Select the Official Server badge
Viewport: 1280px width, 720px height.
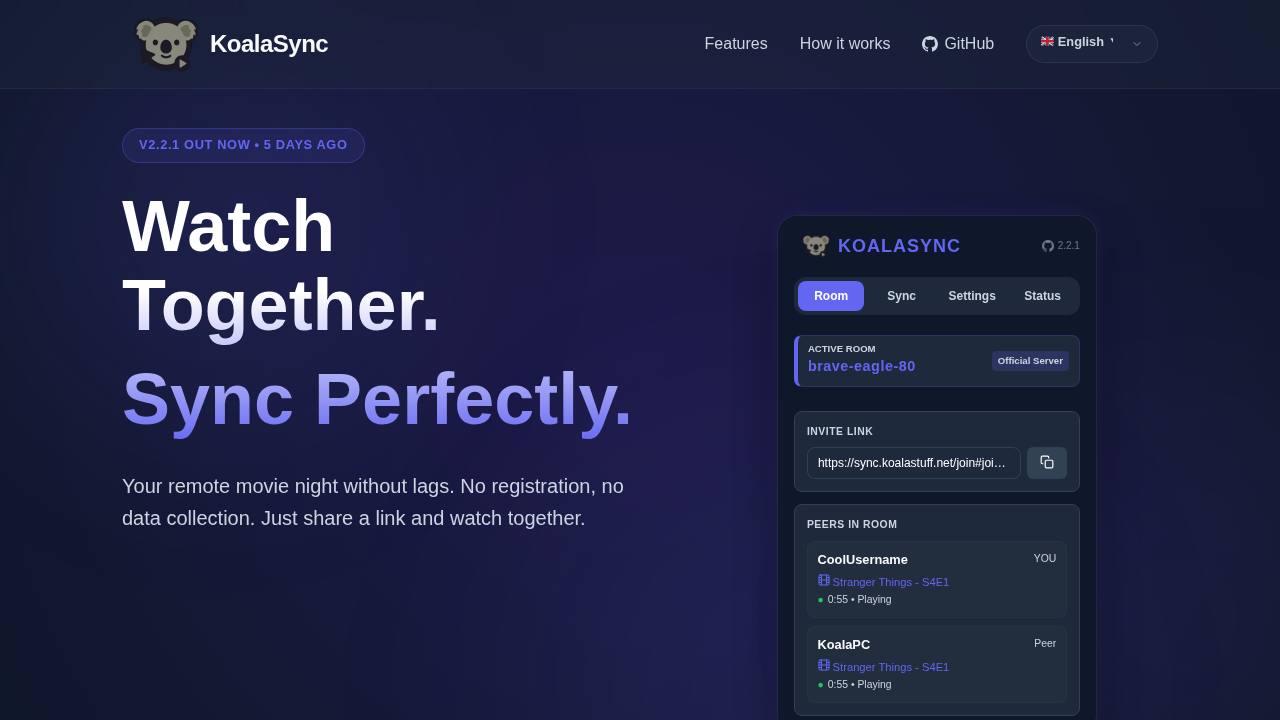tap(1030, 361)
